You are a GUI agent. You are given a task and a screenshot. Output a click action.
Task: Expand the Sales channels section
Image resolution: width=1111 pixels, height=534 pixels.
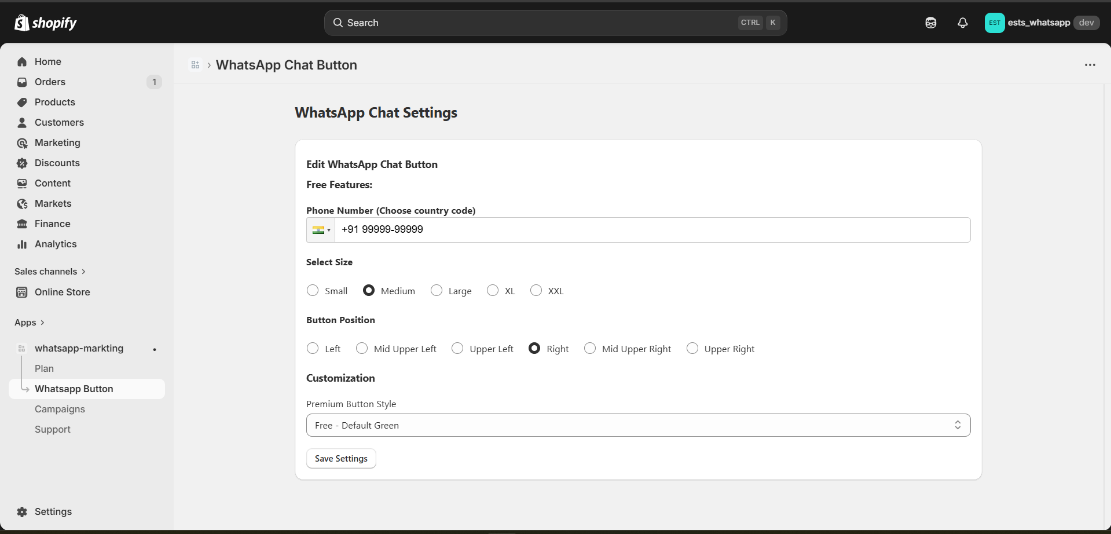click(x=50, y=271)
